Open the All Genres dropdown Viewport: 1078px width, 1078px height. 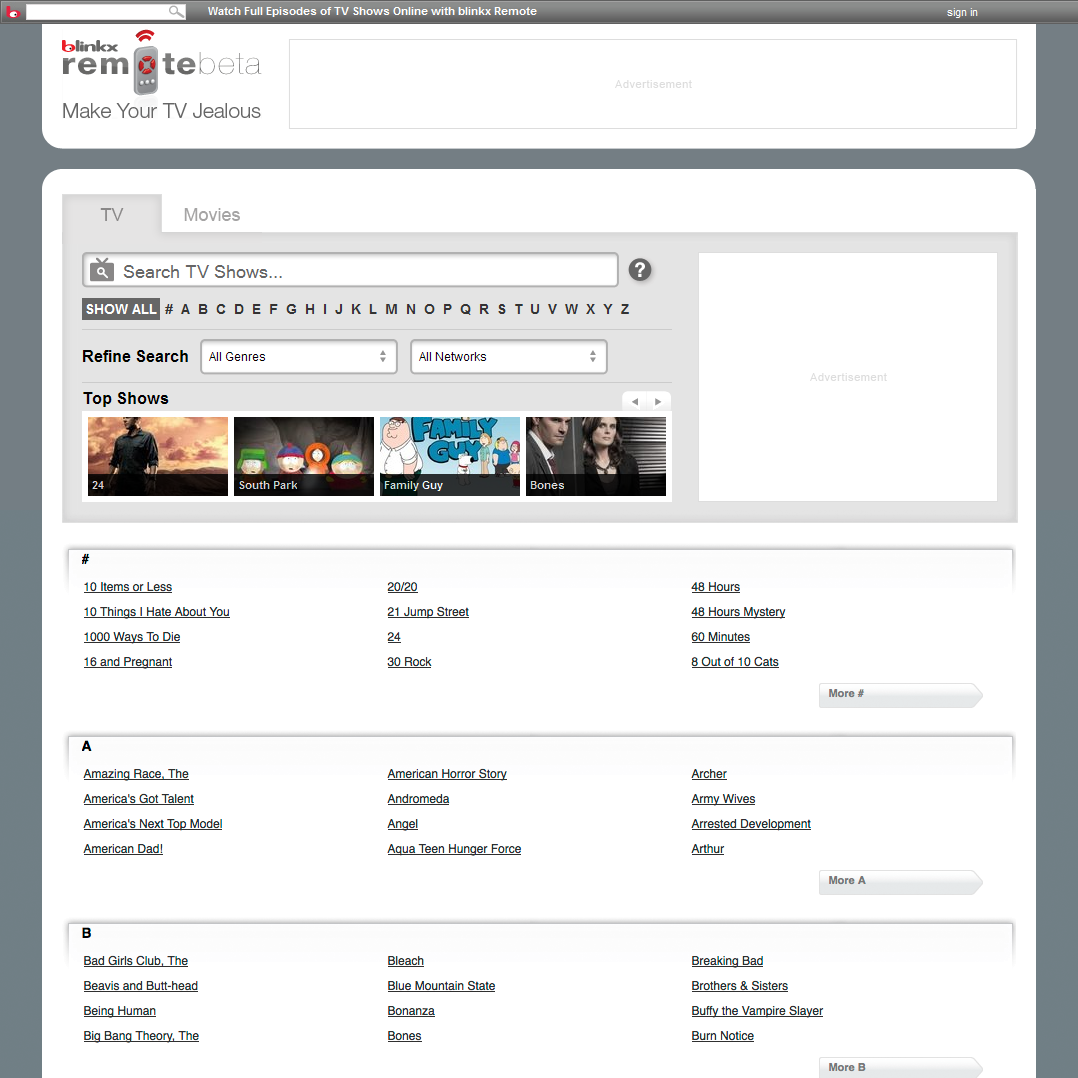coord(299,357)
